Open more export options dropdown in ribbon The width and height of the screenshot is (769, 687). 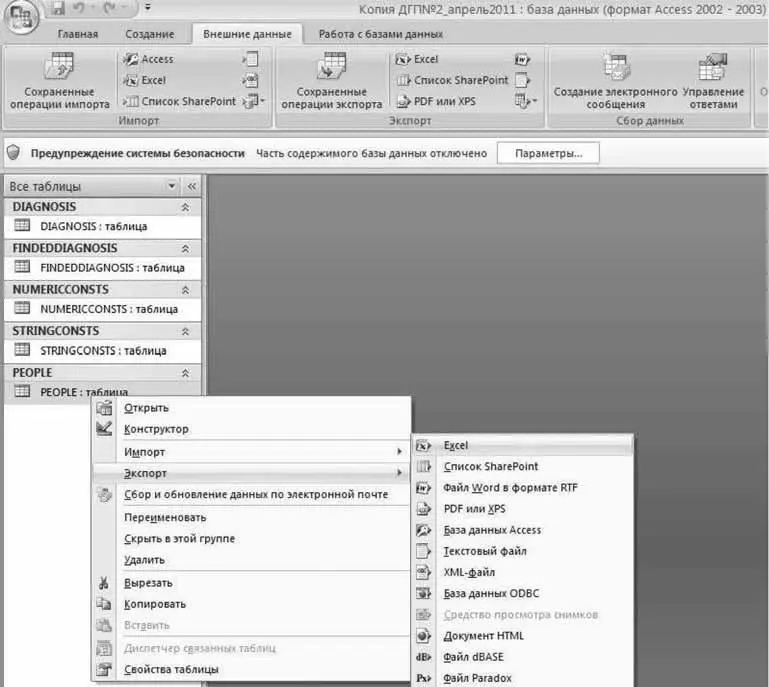[x=526, y=102]
